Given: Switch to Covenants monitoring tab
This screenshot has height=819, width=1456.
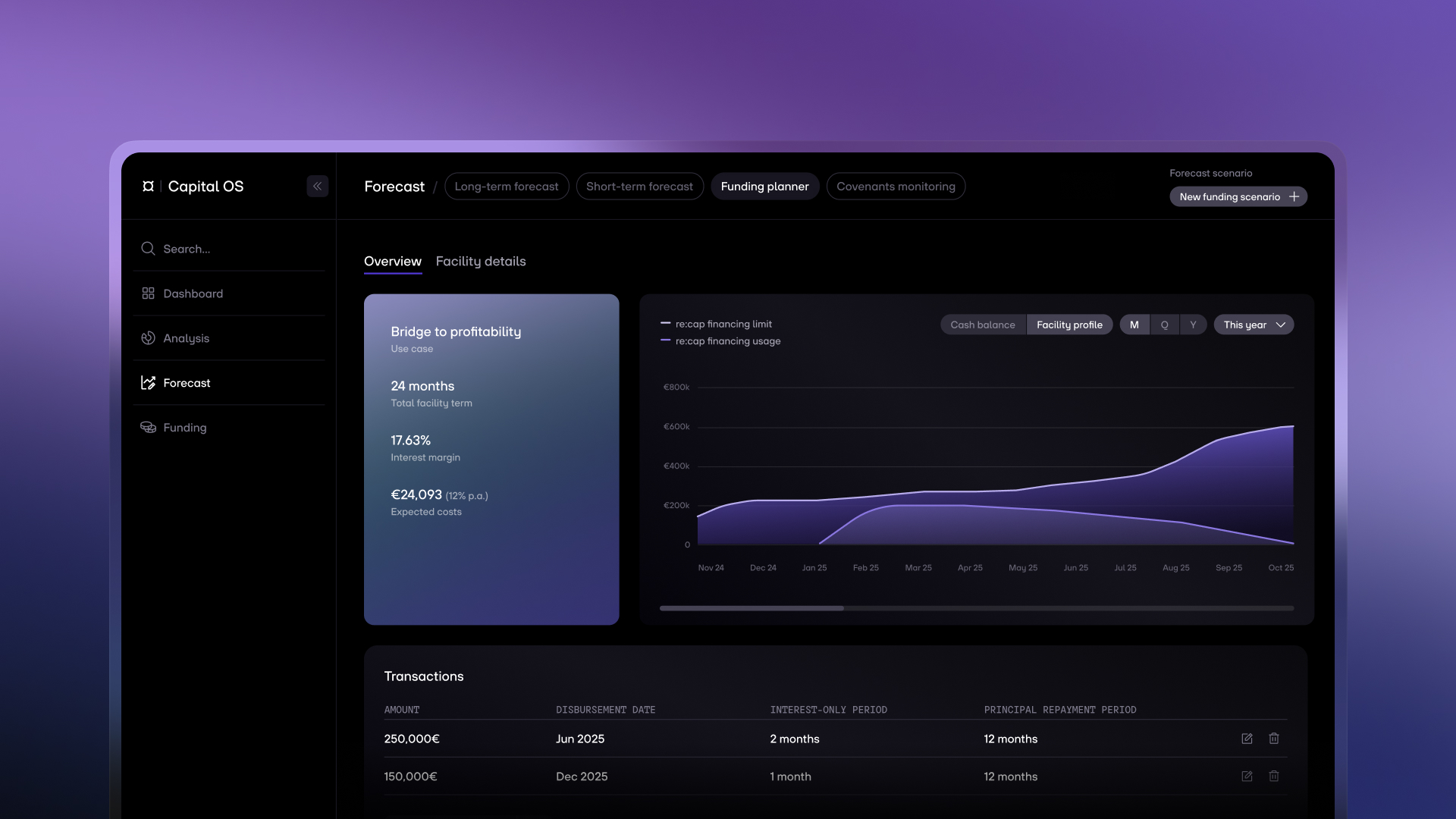Looking at the screenshot, I should 896,187.
